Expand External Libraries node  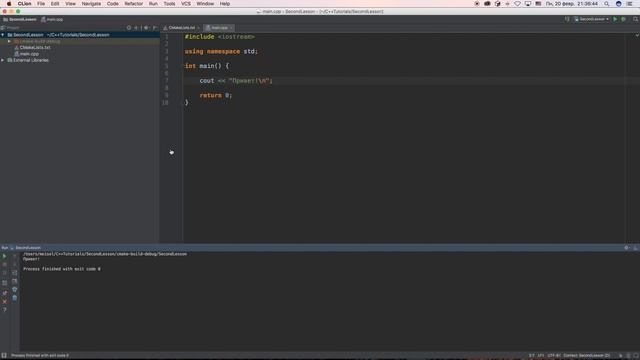coord(3,60)
